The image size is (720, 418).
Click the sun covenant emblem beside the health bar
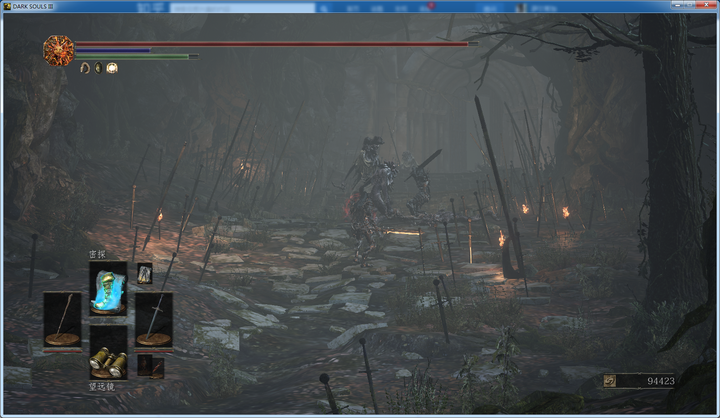58,51
